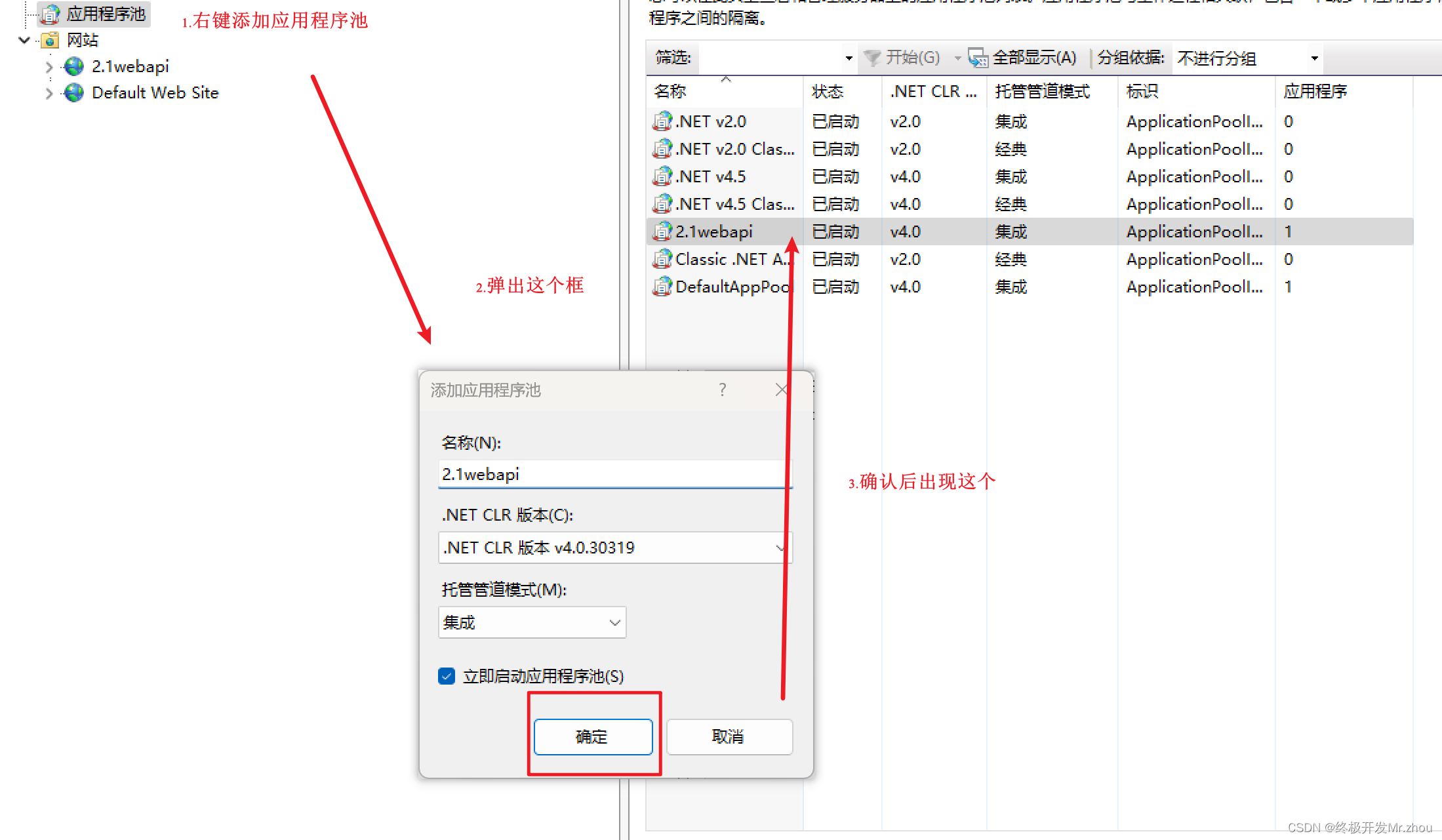
Task: Click 'v2.0' CLR cell of Classic .NET row
Action: click(x=905, y=259)
